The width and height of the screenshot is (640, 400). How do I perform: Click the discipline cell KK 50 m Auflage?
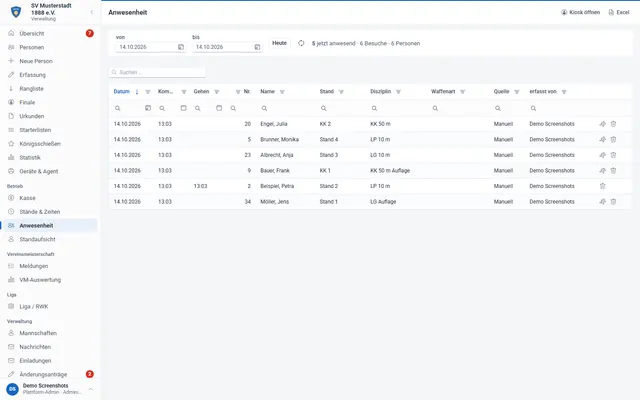(x=390, y=171)
